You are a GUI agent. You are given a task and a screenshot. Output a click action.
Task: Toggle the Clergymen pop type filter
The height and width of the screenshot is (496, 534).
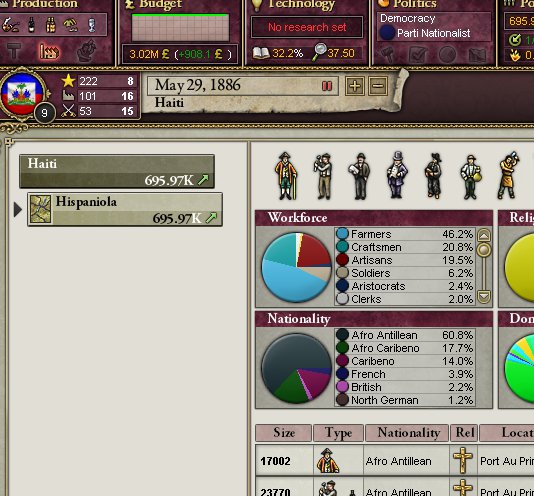[x=434, y=176]
